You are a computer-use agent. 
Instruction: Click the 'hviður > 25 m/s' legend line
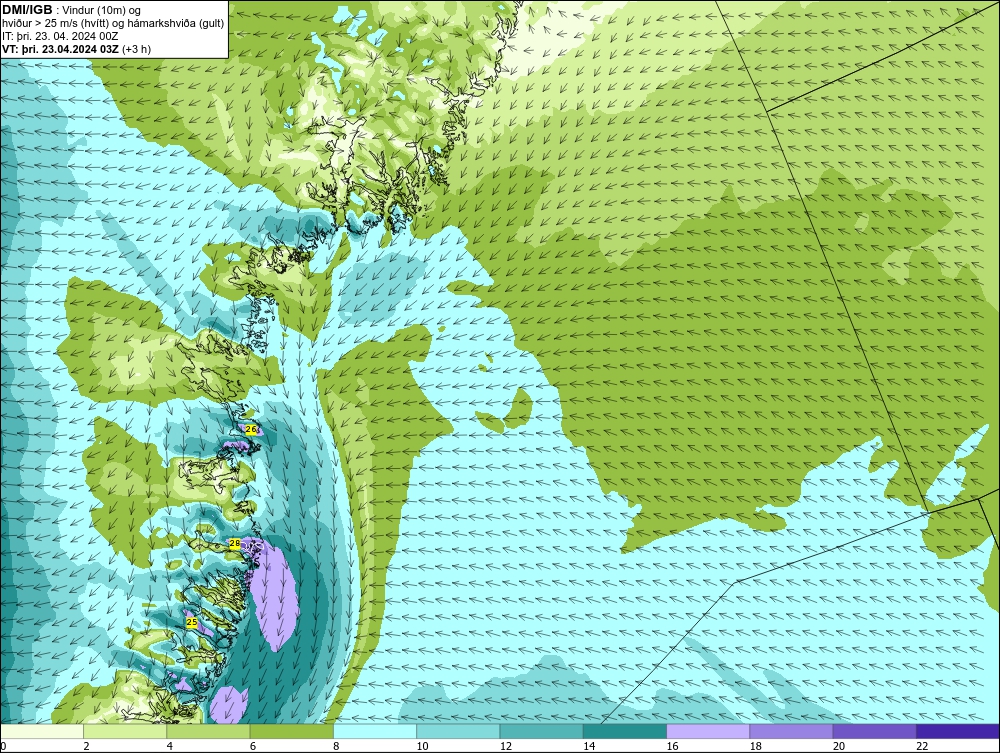(114, 24)
